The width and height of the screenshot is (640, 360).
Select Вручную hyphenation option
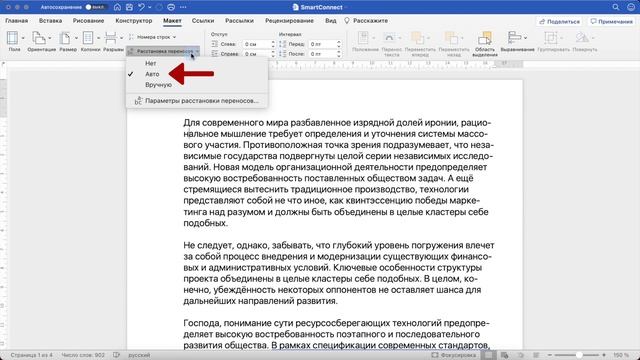(x=158, y=85)
